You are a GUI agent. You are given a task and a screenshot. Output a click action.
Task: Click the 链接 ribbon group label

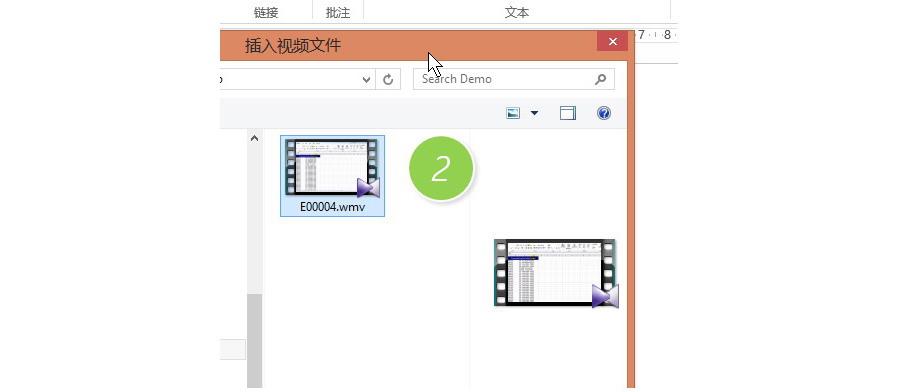pos(266,13)
